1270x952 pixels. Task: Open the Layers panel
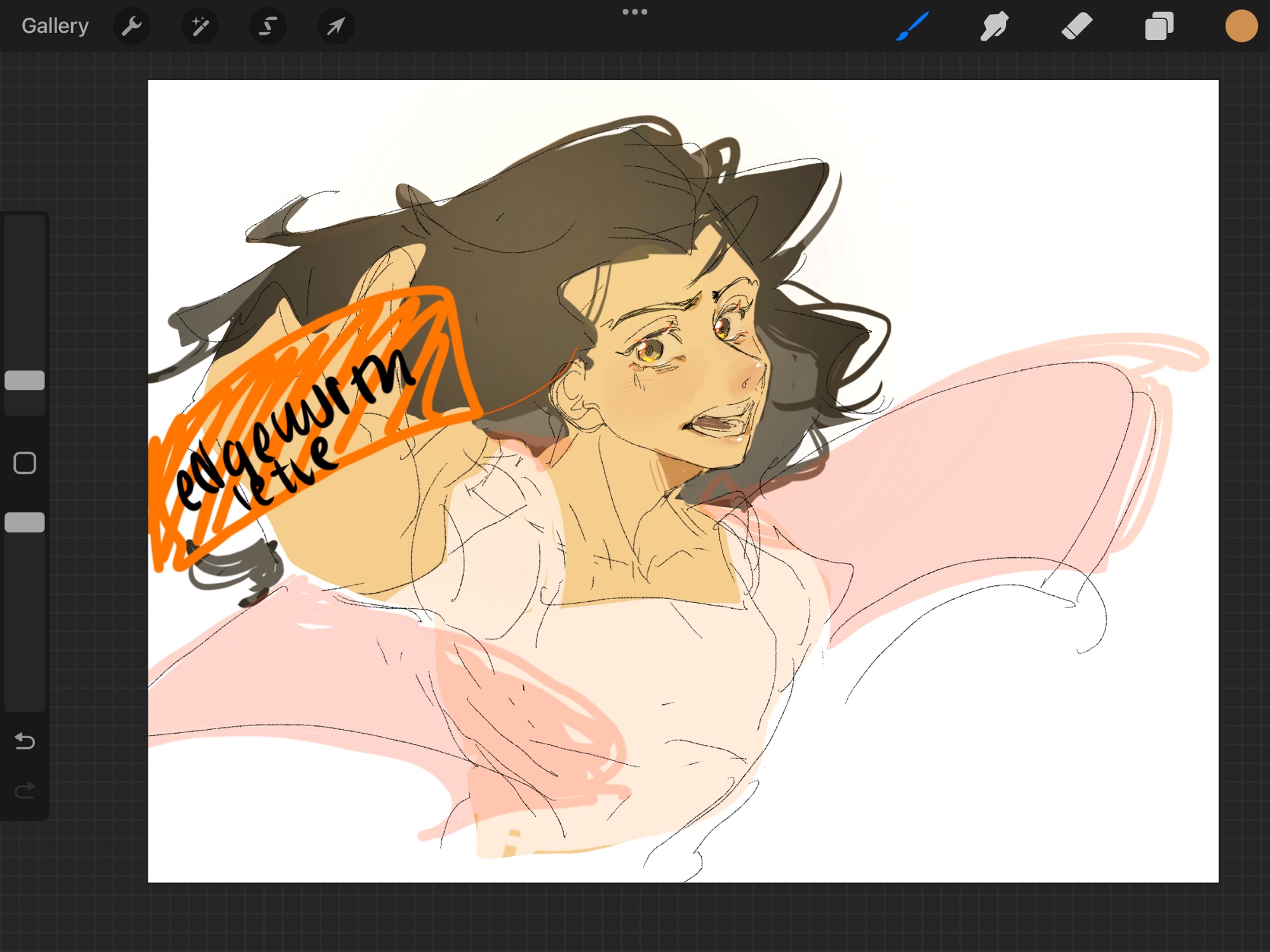tap(1159, 26)
